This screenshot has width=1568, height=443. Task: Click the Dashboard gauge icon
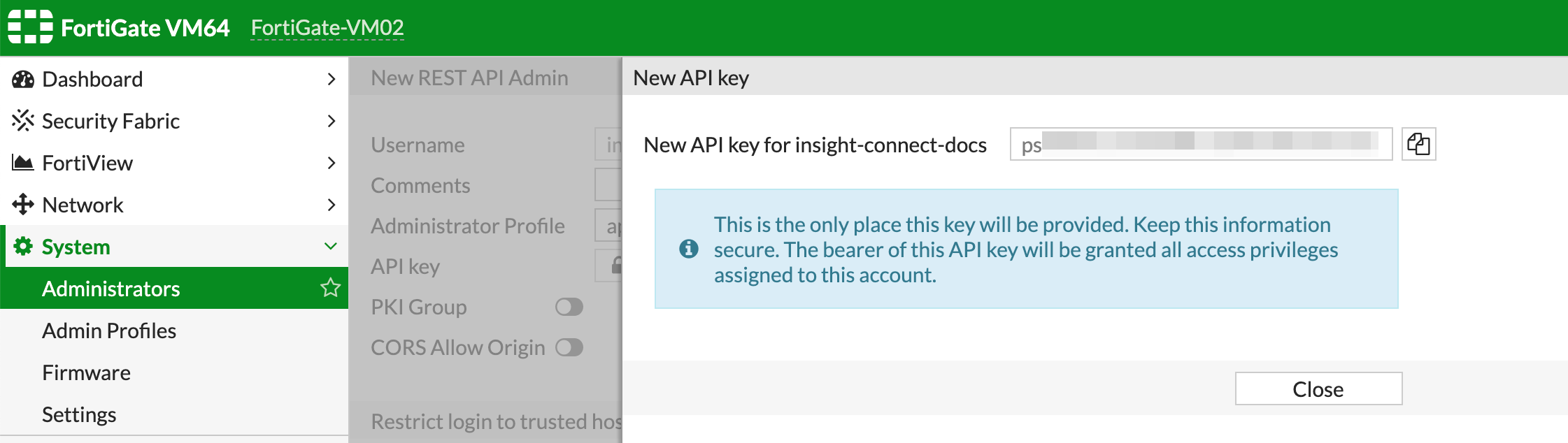22,79
